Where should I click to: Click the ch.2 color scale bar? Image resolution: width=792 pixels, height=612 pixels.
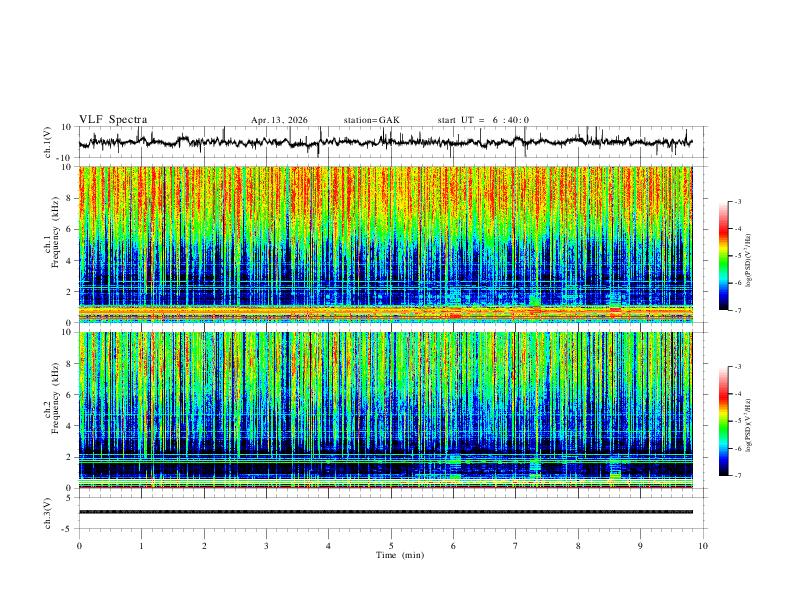coord(724,421)
